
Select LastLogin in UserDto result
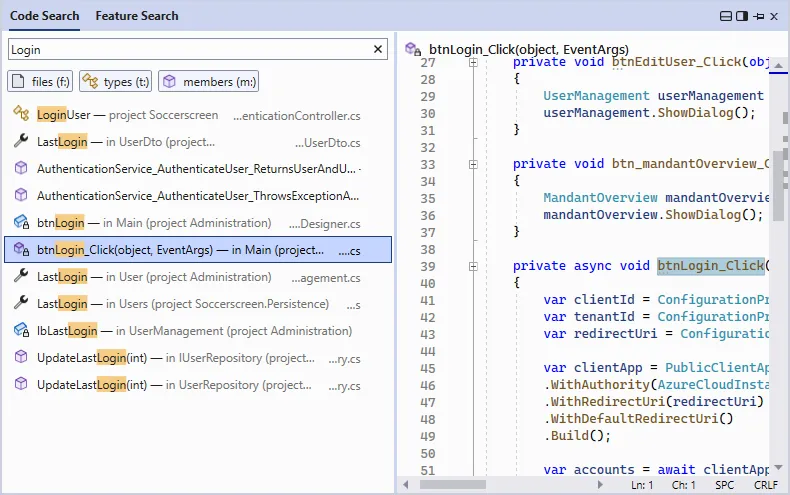coord(198,142)
